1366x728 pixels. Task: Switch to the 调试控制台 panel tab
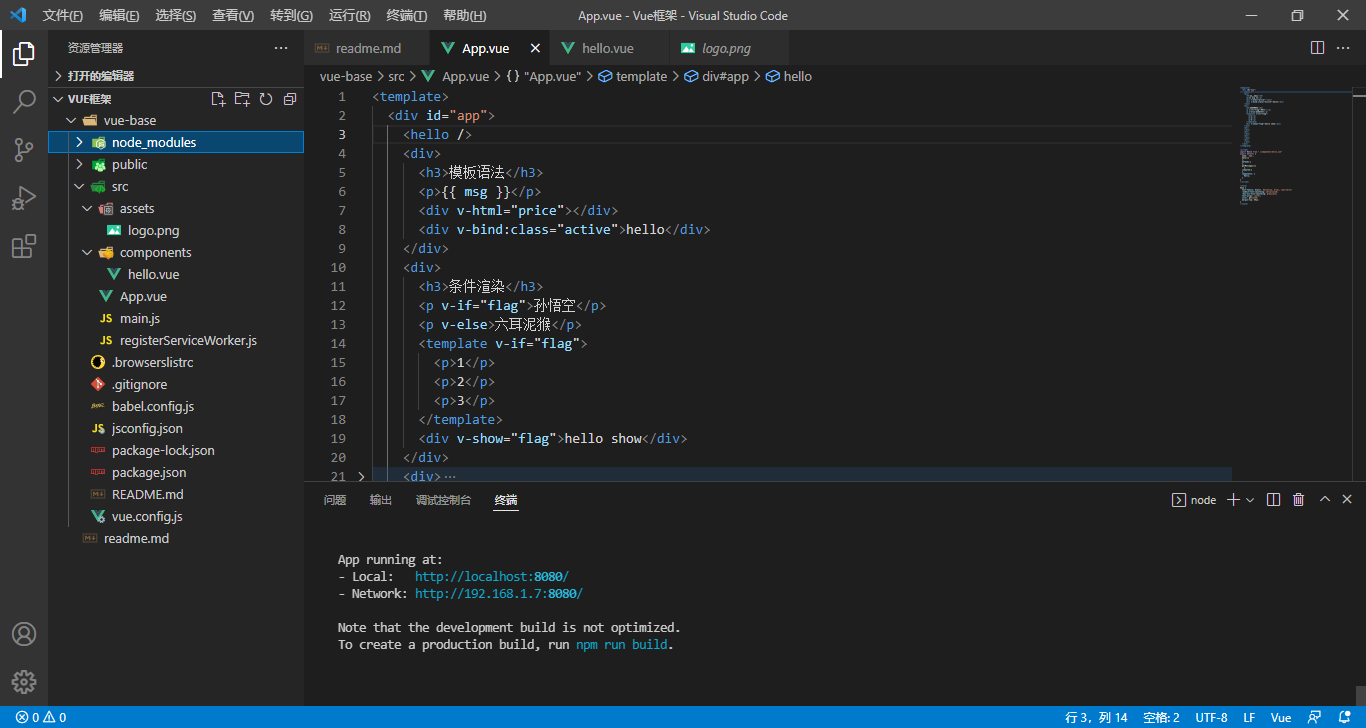(x=443, y=500)
